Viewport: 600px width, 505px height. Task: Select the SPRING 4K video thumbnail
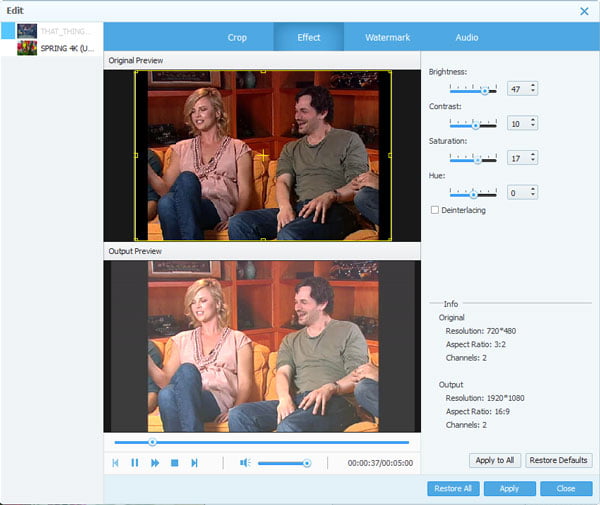point(27,48)
